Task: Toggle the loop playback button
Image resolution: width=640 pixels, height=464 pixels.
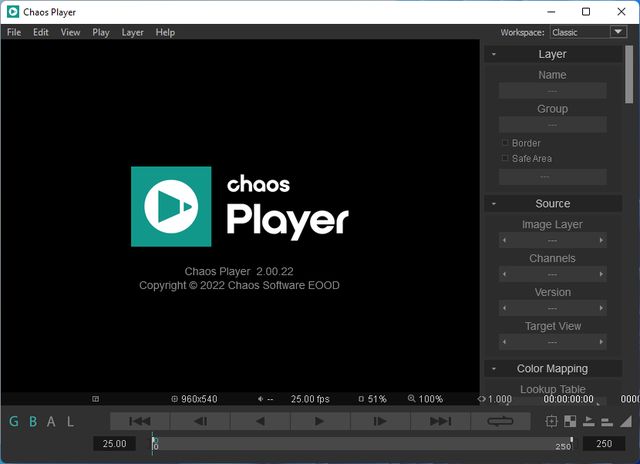Action: (500, 422)
